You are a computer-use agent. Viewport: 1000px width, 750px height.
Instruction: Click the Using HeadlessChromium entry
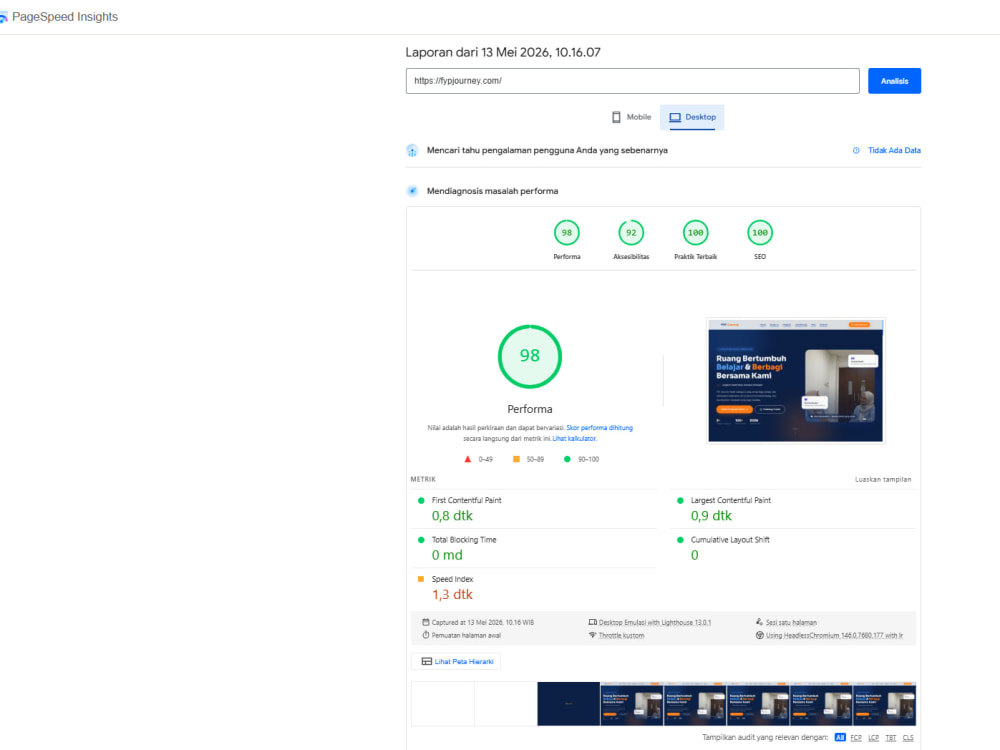tap(834, 636)
